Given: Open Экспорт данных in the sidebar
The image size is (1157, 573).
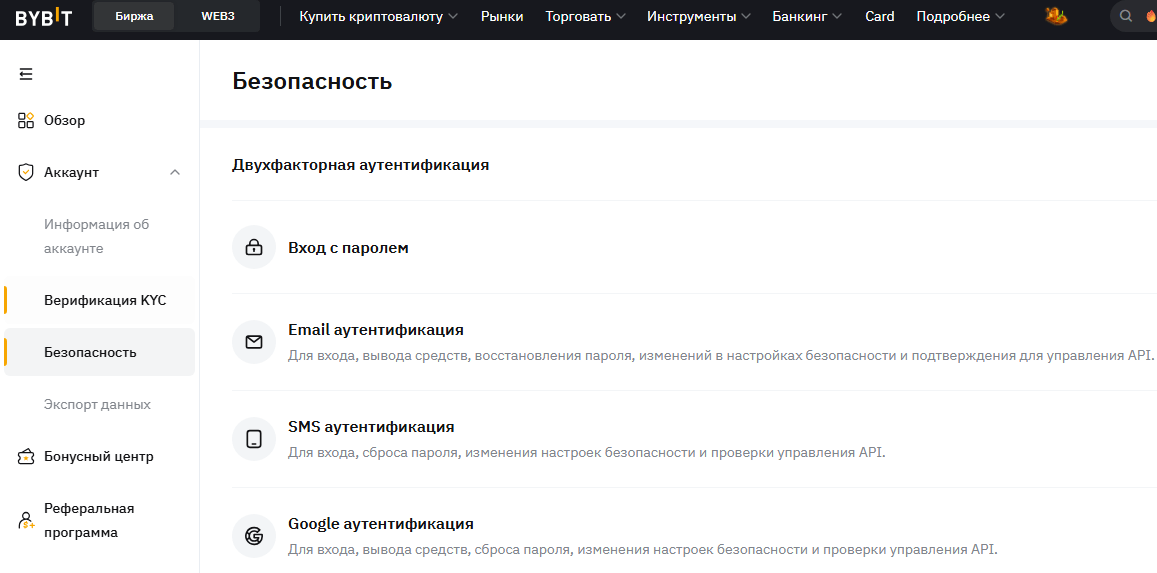Looking at the screenshot, I should click(x=97, y=404).
